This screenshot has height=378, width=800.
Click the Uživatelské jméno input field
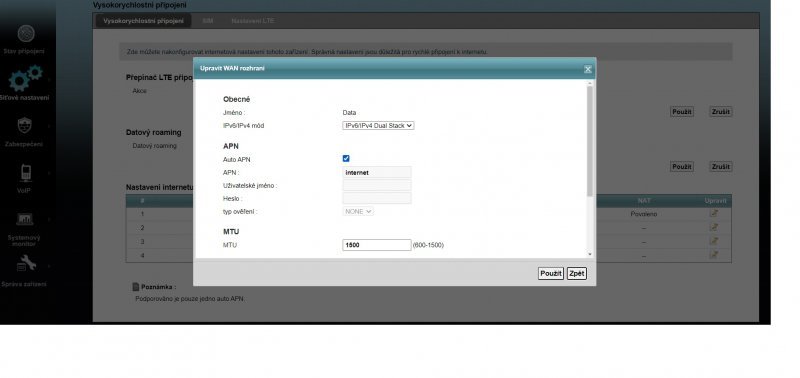pos(377,185)
